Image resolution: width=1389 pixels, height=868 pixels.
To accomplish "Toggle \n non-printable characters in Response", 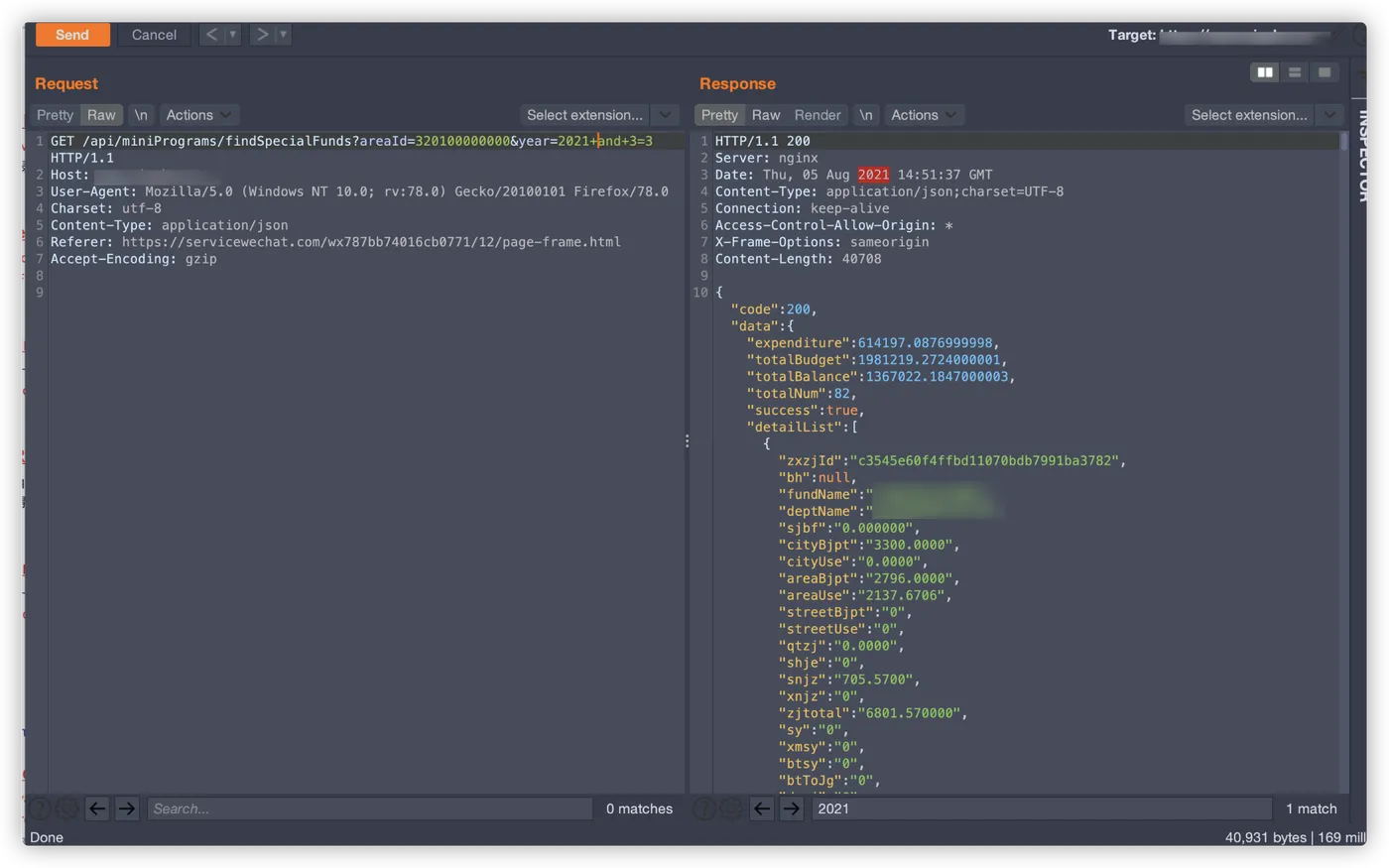I will [866, 115].
